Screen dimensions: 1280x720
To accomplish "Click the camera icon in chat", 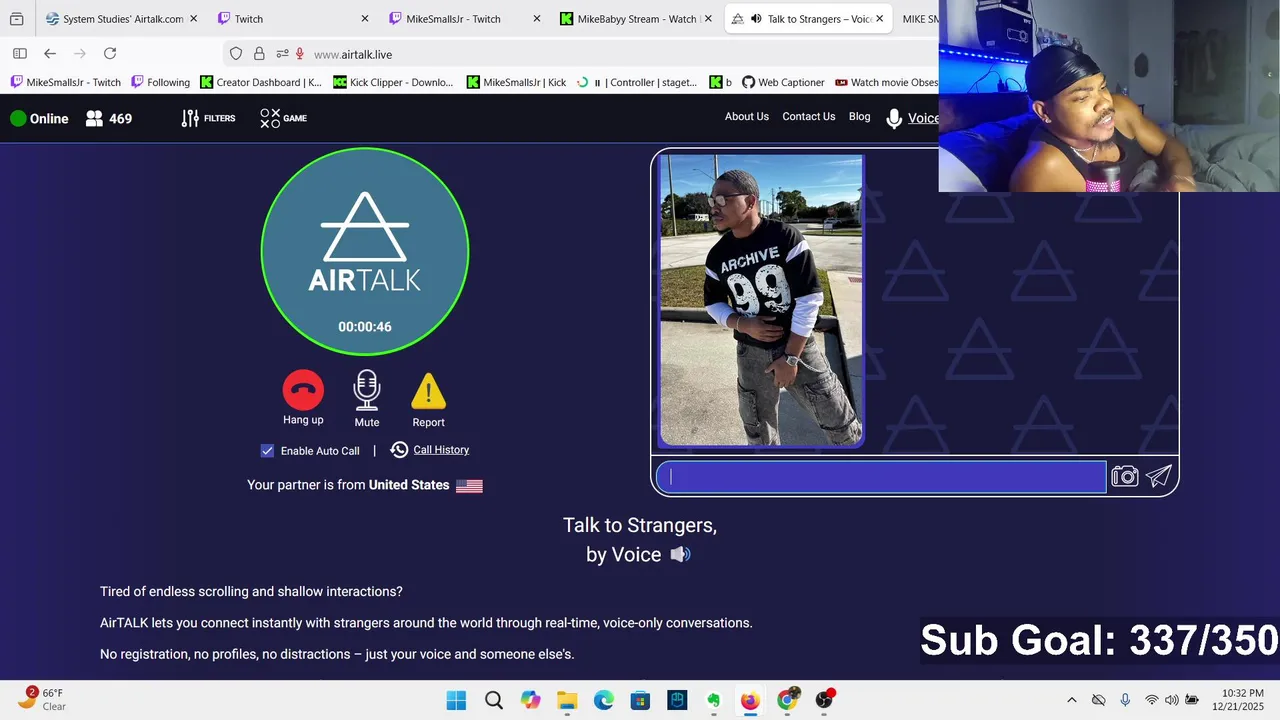I will pos(1125,477).
